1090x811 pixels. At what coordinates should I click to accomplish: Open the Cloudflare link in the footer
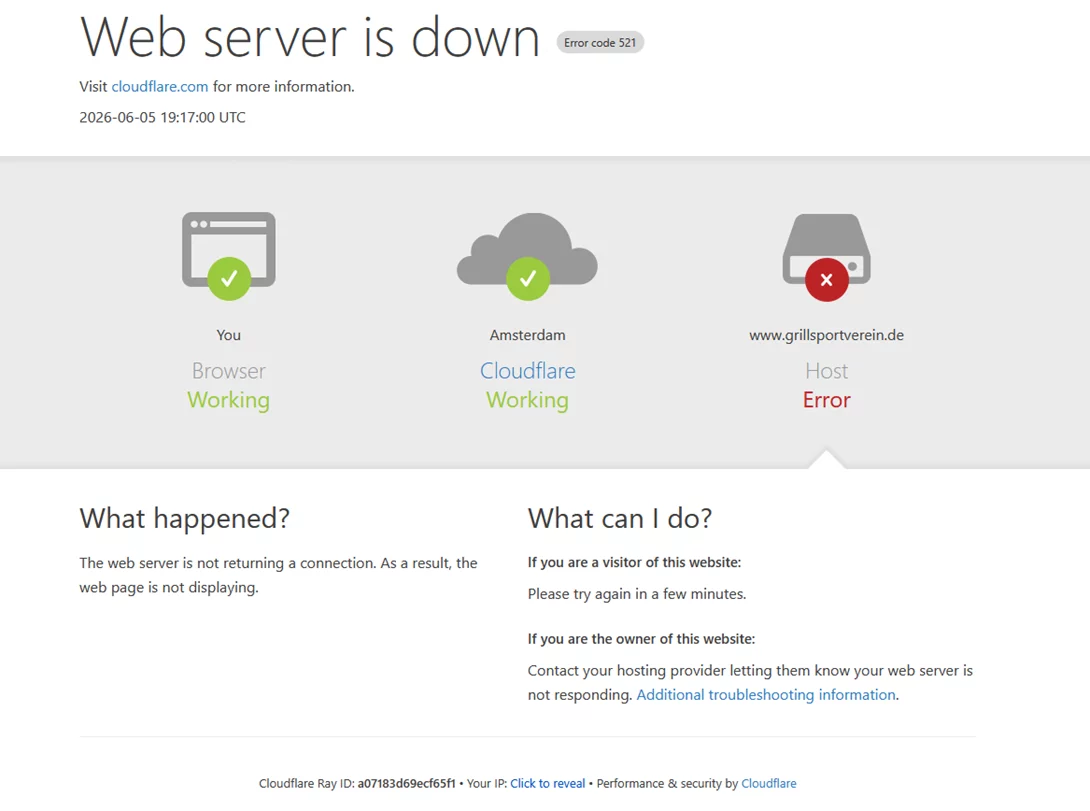pos(769,783)
